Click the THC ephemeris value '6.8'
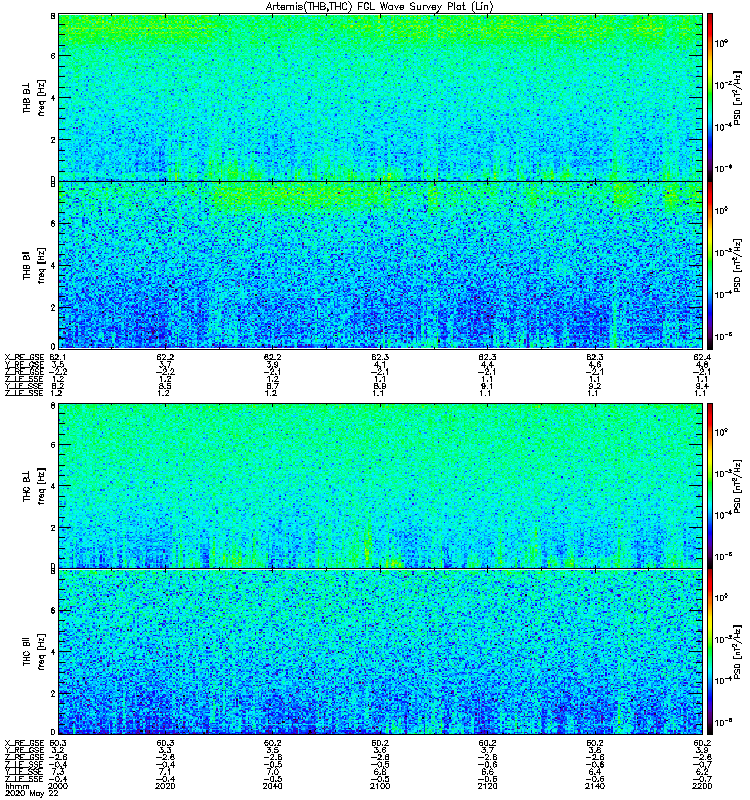This screenshot has height=800, width=750. point(380,772)
